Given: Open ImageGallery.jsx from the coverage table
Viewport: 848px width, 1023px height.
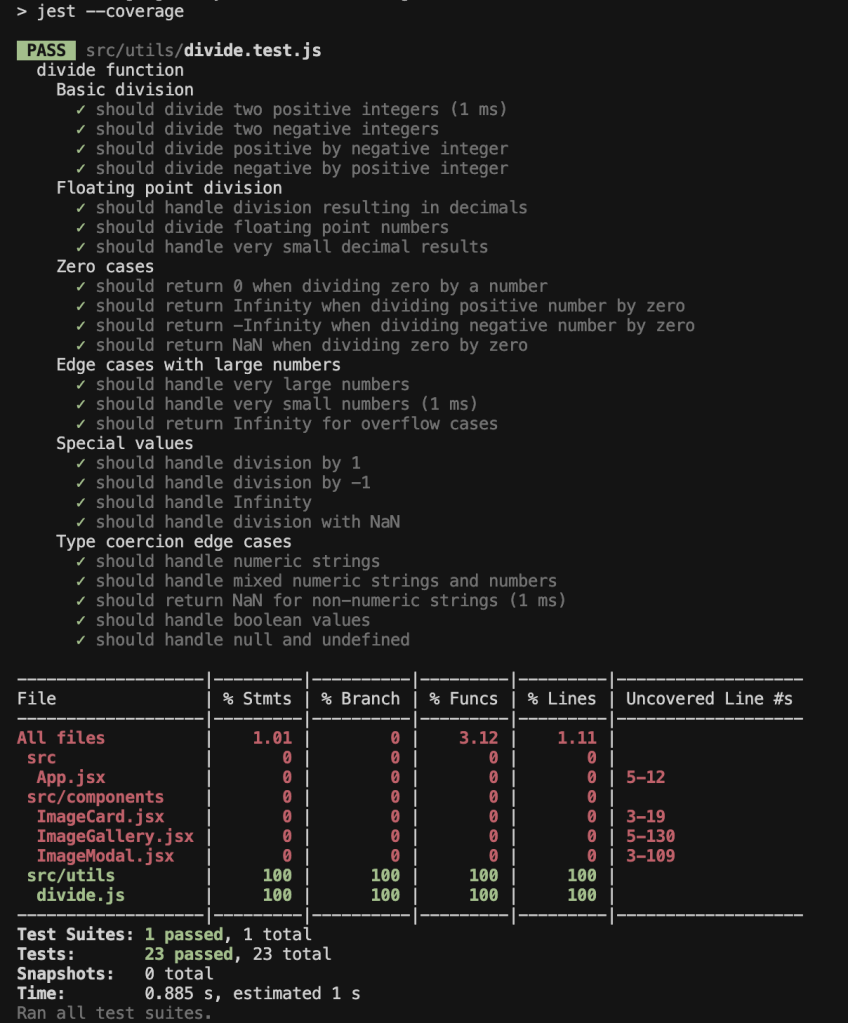Looking at the screenshot, I should (x=115, y=836).
